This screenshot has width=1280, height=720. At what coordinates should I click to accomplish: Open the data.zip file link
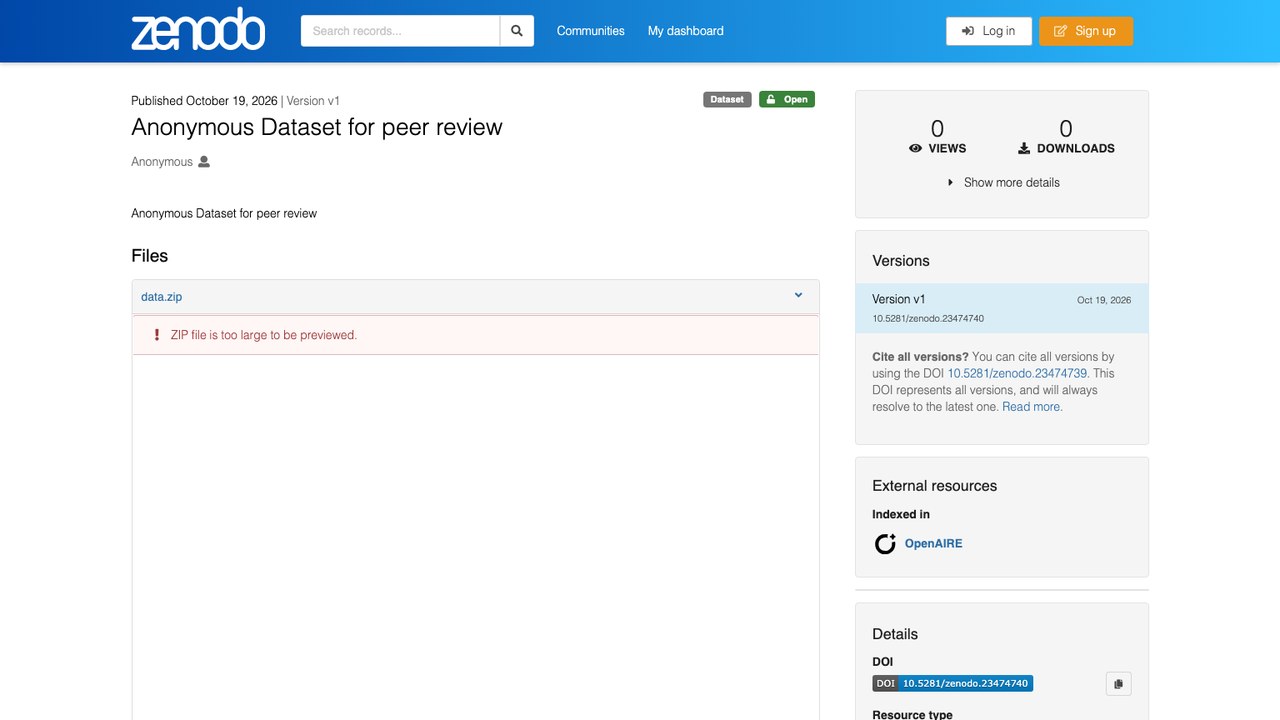[161, 297]
